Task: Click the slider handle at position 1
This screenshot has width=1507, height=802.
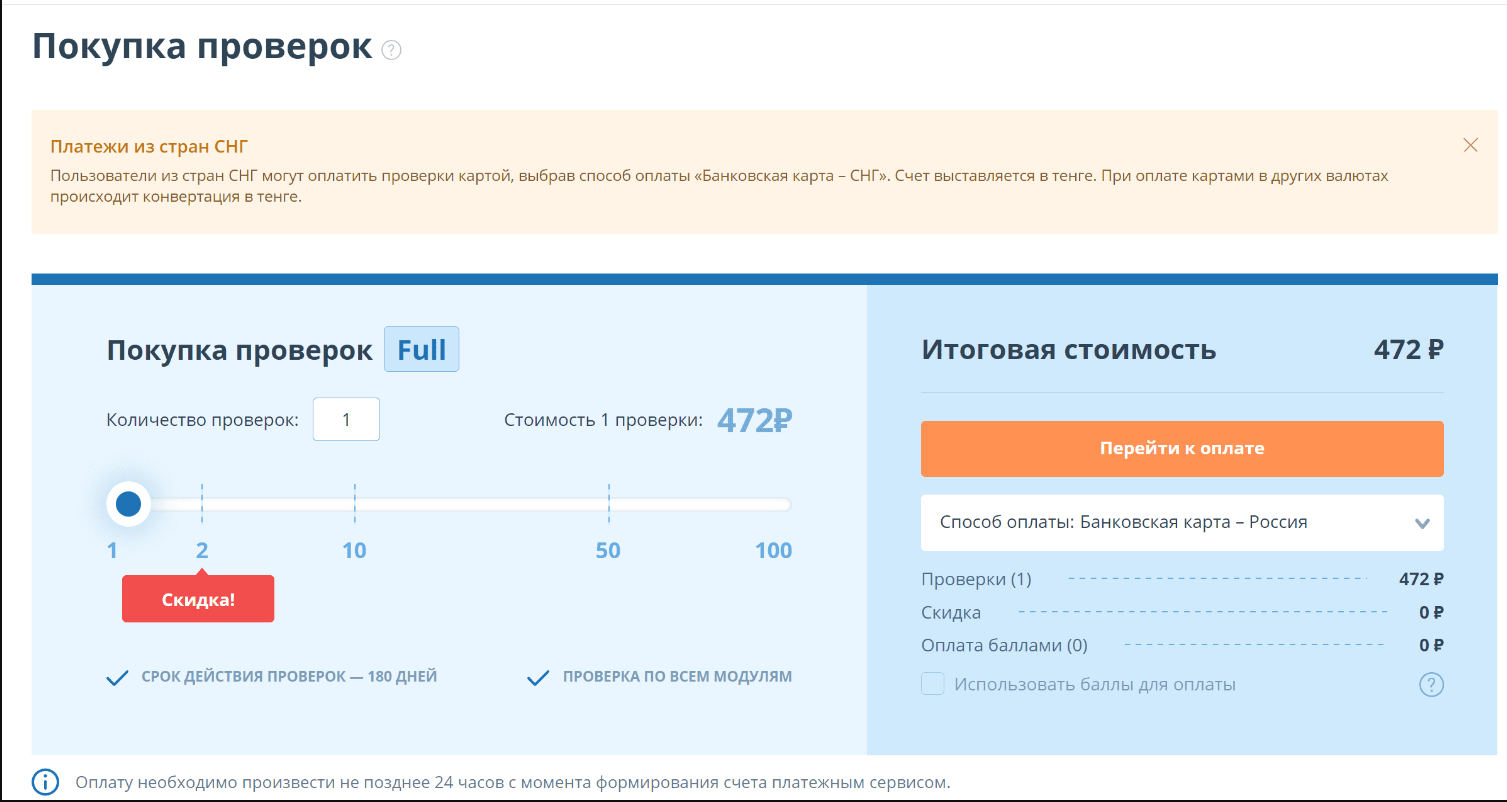Action: [128, 504]
